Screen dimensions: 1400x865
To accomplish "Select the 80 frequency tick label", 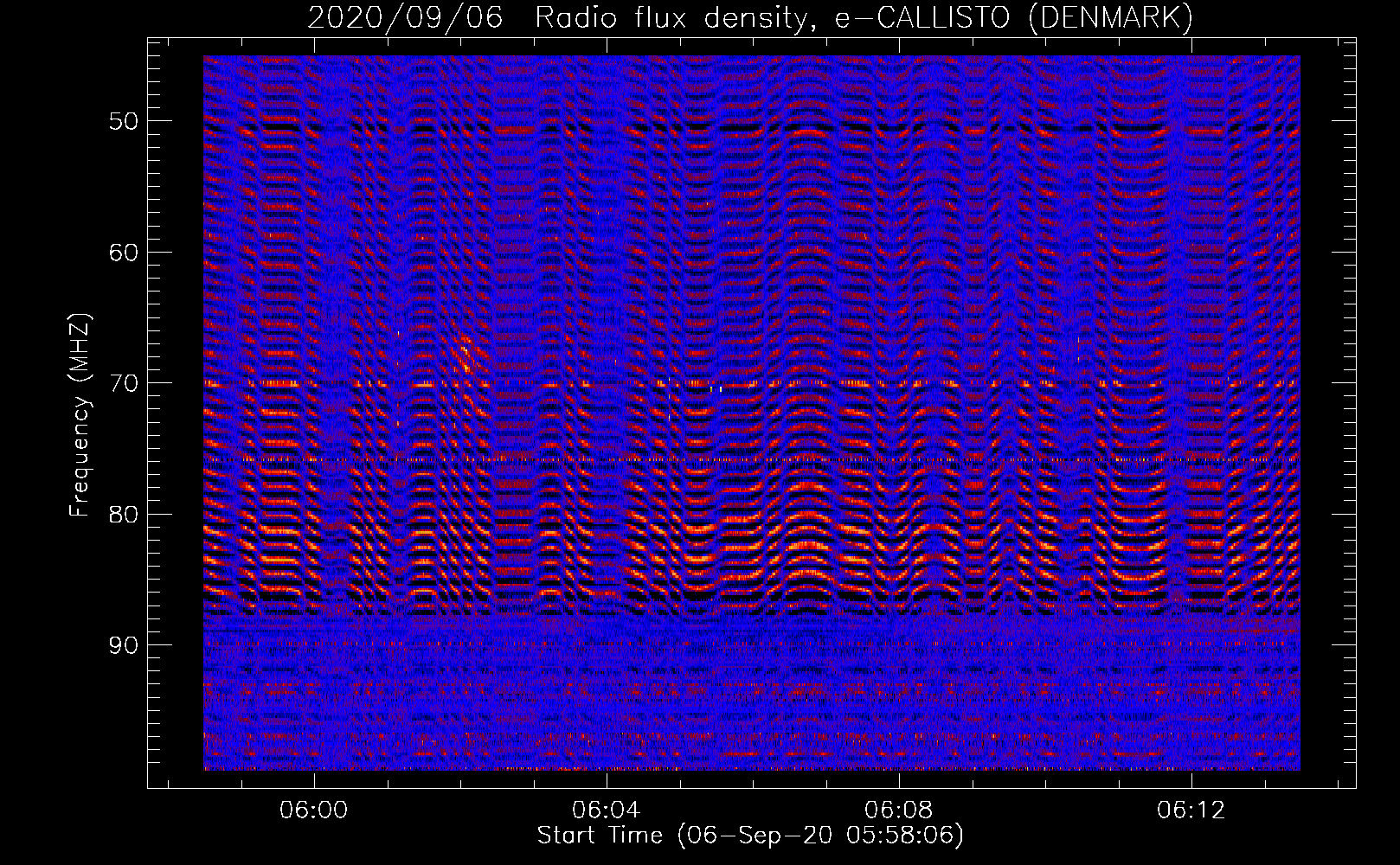I will pyautogui.click(x=123, y=514).
